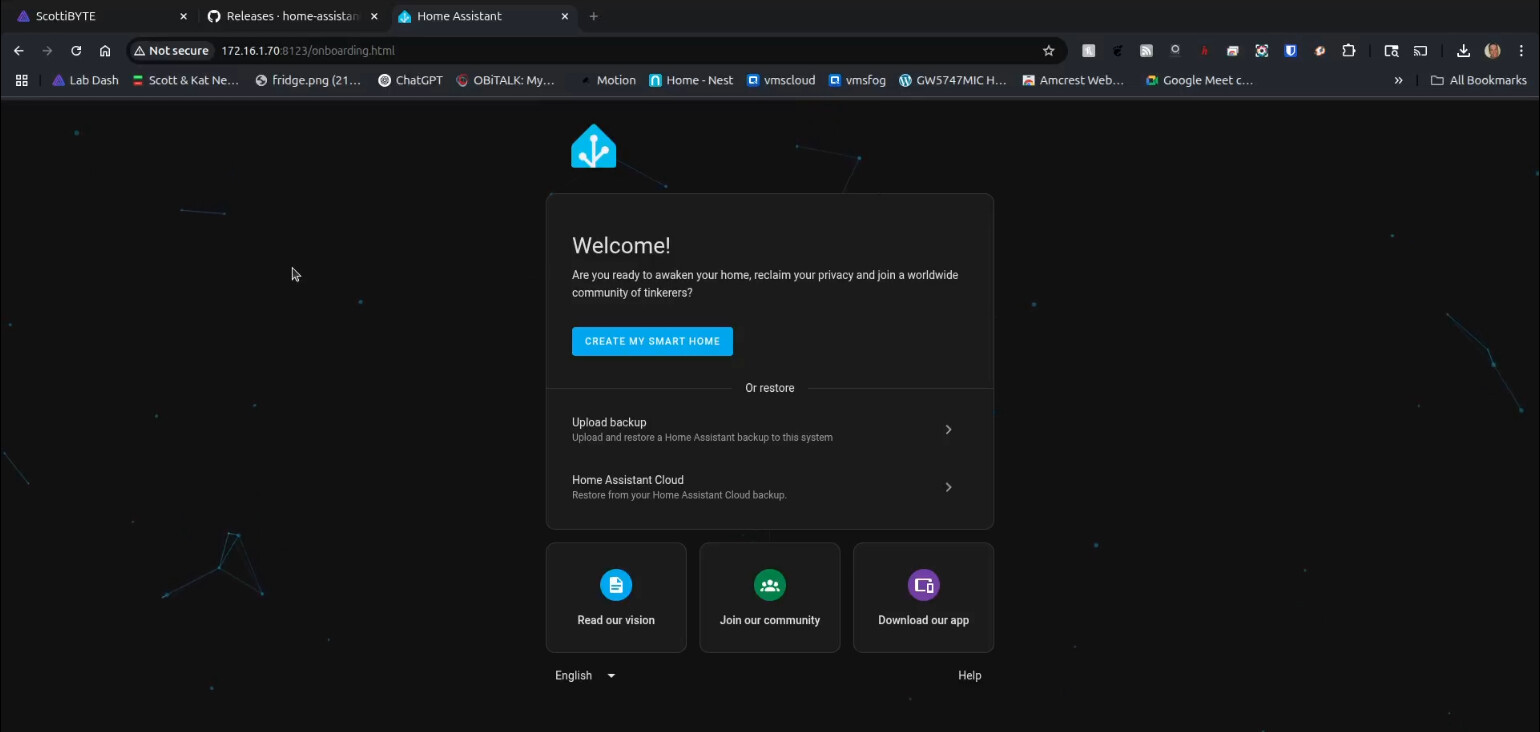Click the red h extension icon

pyautogui.click(x=1204, y=51)
